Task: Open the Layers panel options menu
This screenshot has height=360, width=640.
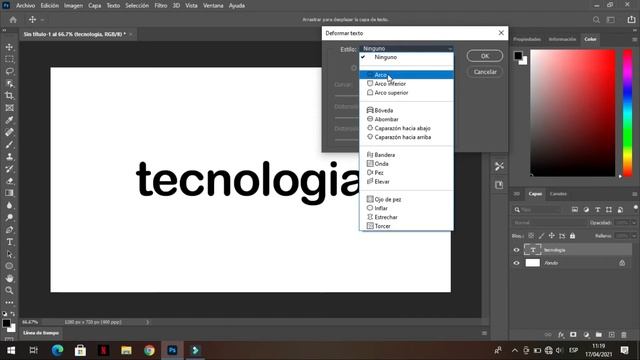Action: coord(634,194)
